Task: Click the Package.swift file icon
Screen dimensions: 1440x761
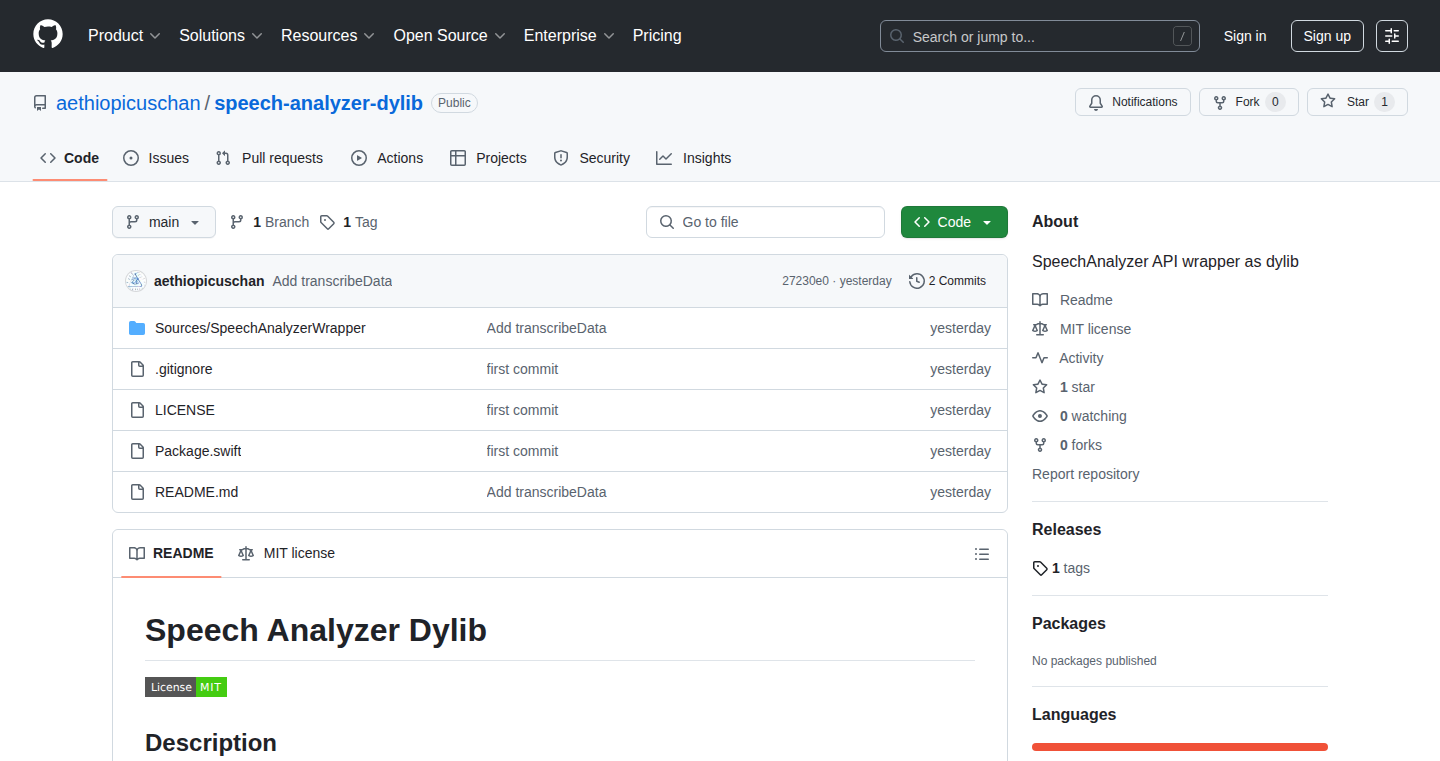Action: (x=137, y=451)
